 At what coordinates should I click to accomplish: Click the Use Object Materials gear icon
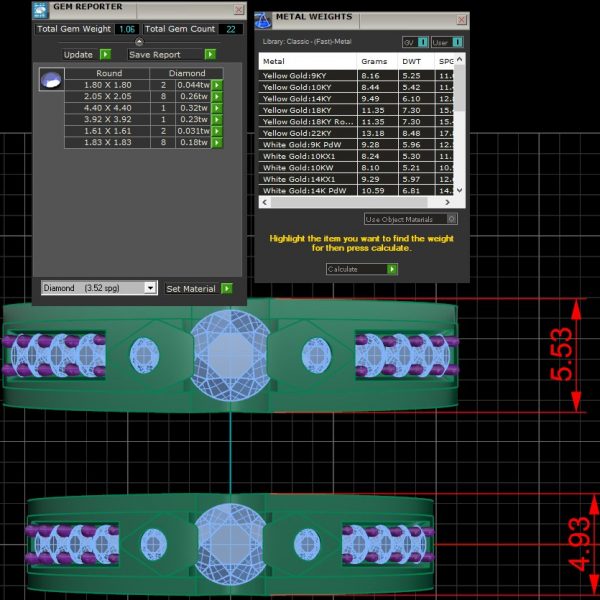(x=452, y=219)
